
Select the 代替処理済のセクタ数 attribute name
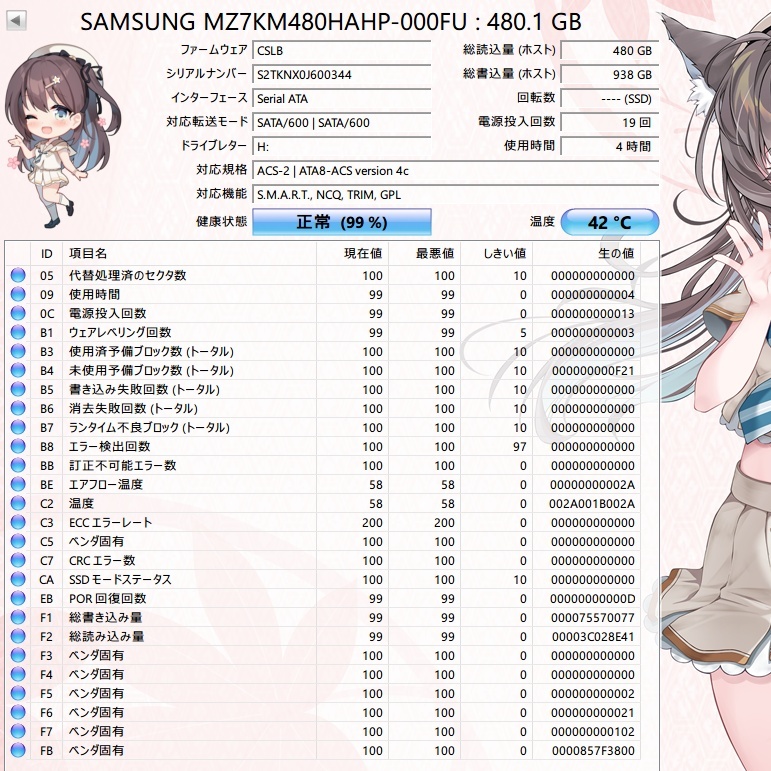coord(127,275)
